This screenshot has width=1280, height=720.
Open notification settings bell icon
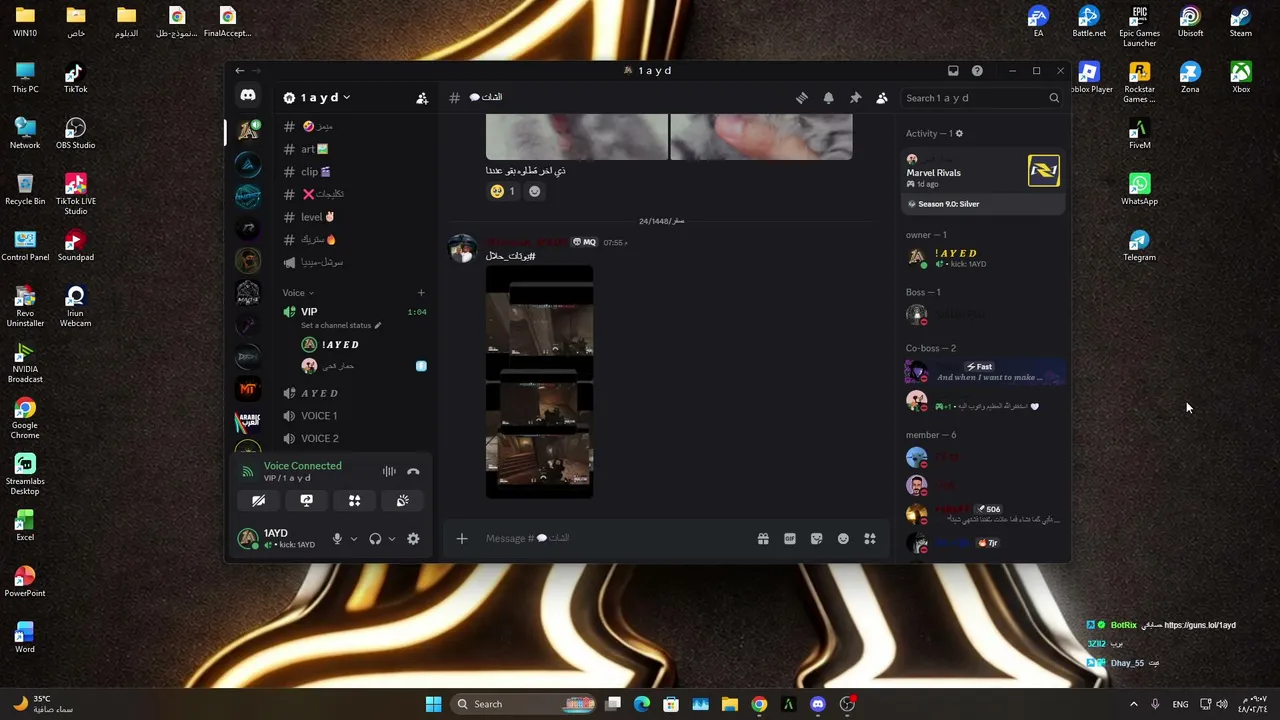[828, 98]
